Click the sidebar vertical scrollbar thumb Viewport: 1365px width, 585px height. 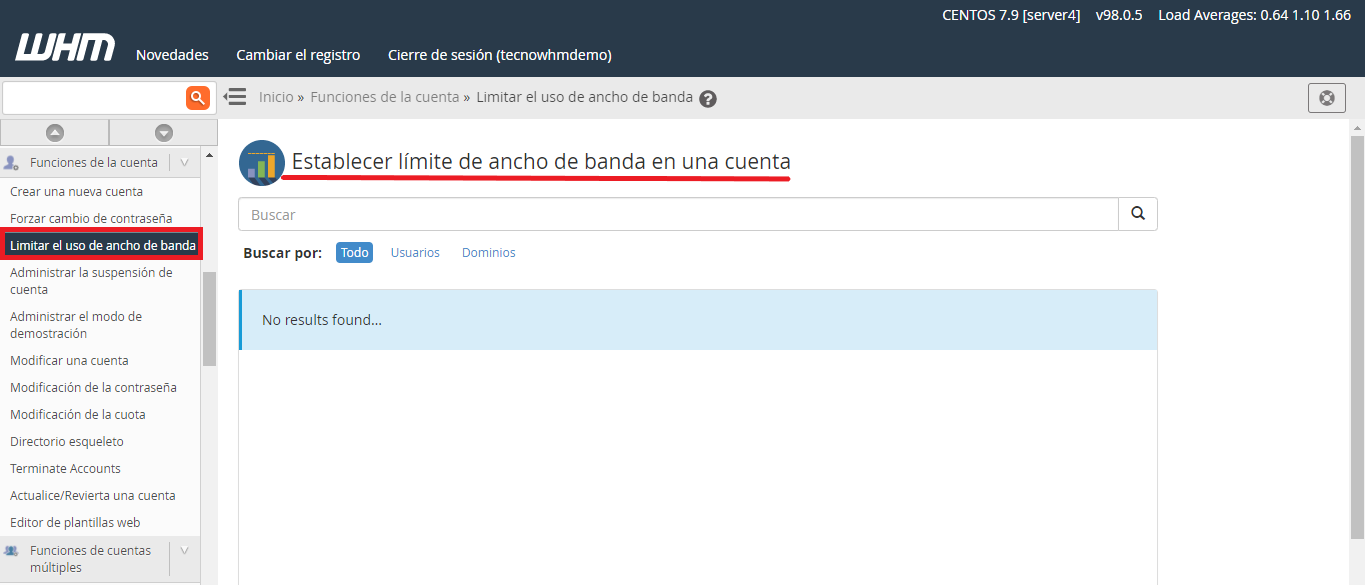(x=209, y=318)
